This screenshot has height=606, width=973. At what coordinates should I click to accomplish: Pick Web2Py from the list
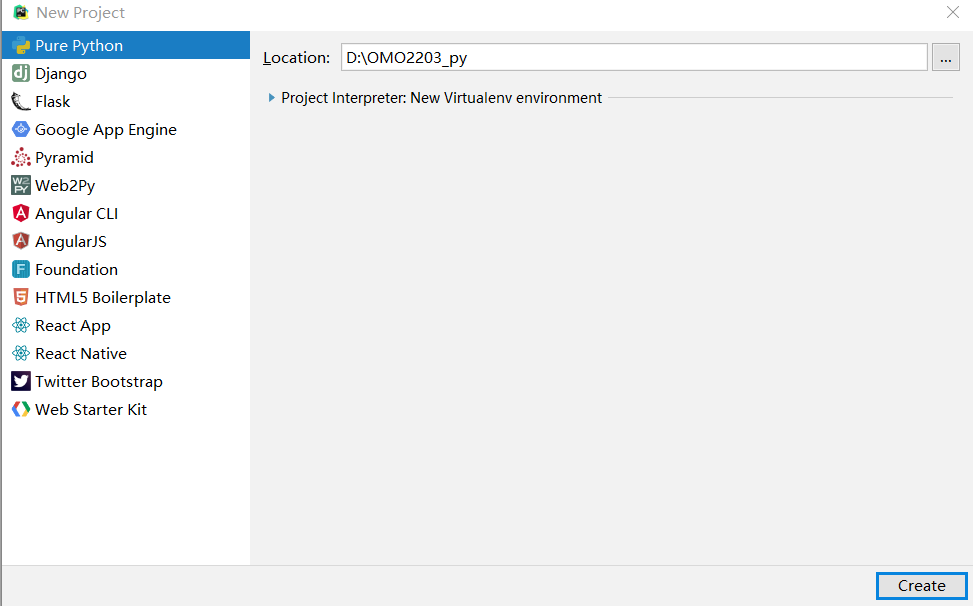point(126,185)
